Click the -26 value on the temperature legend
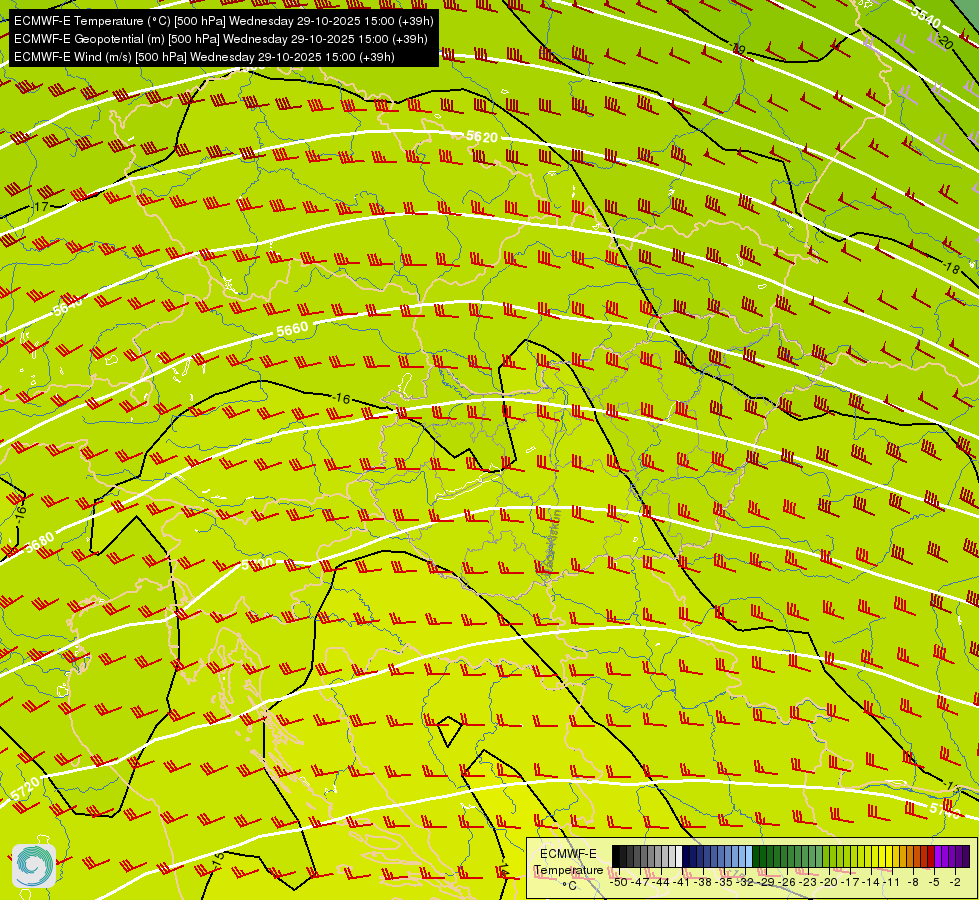This screenshot has width=979, height=900. pyautogui.click(x=787, y=882)
